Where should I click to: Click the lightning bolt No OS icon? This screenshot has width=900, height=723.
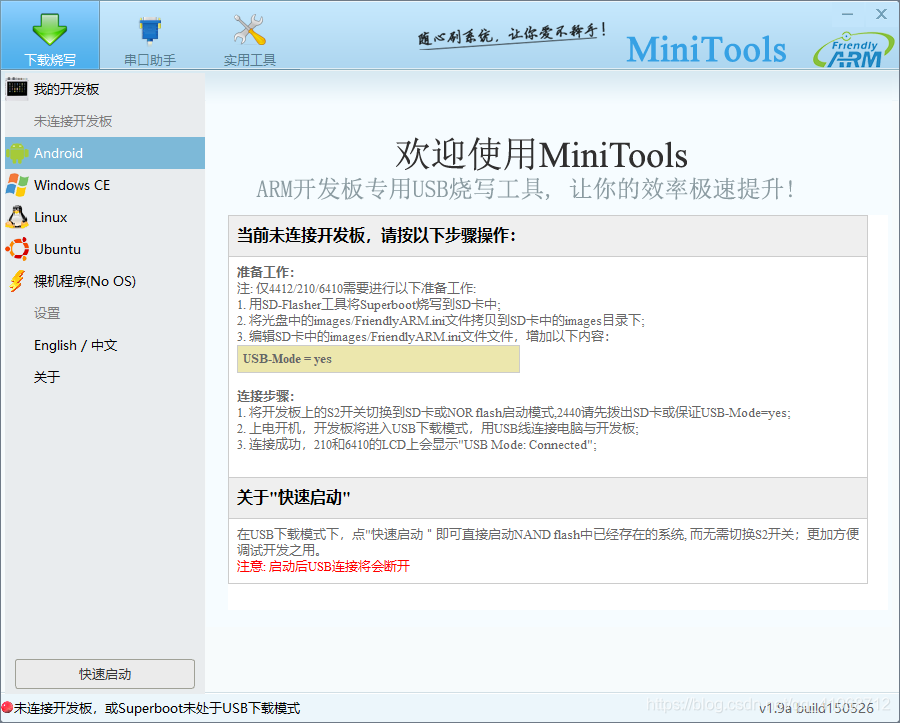[x=17, y=281]
